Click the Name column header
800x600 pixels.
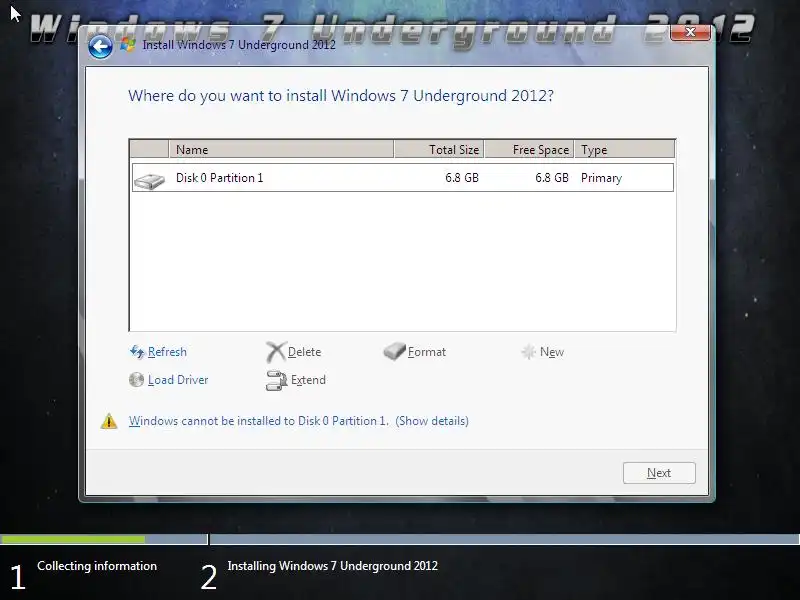tap(281, 149)
